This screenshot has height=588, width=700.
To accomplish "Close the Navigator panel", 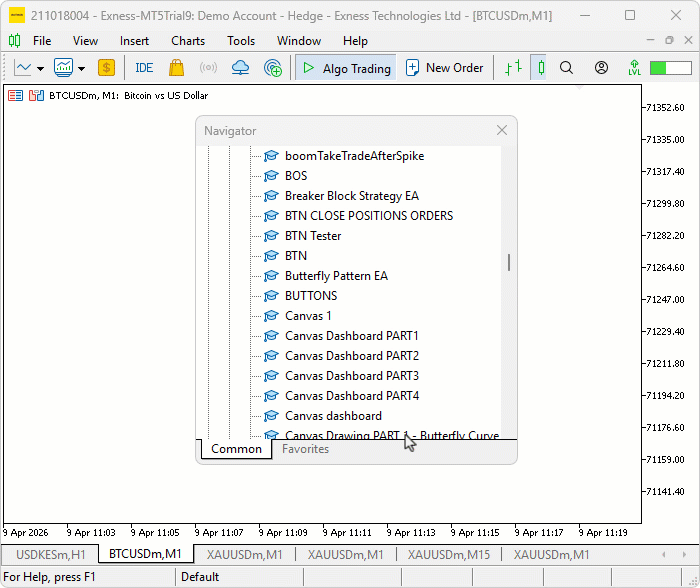I will (502, 130).
